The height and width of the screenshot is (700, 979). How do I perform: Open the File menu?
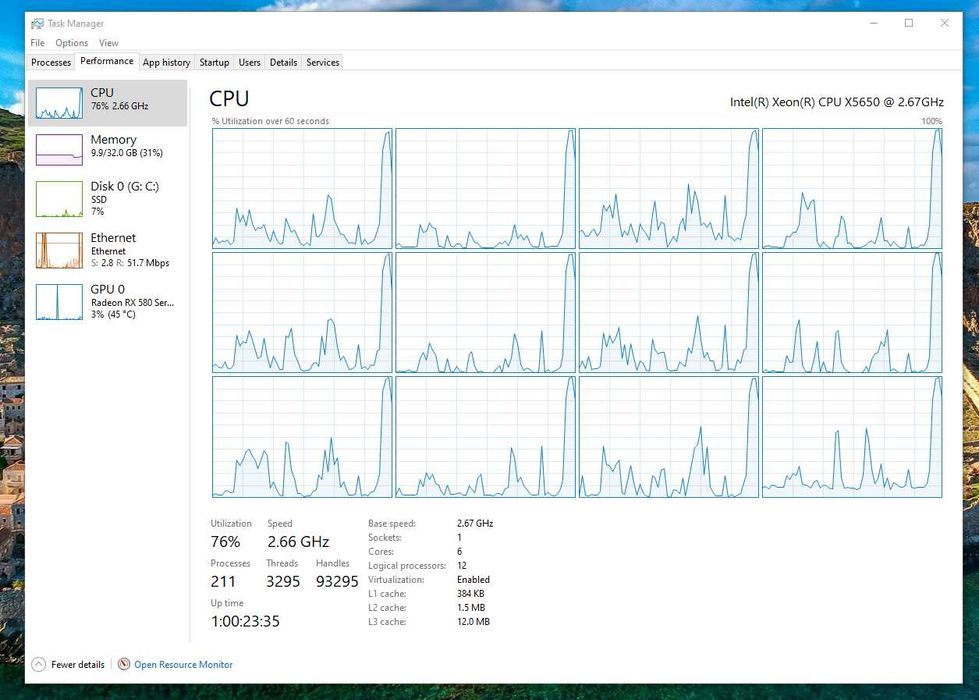coord(37,43)
